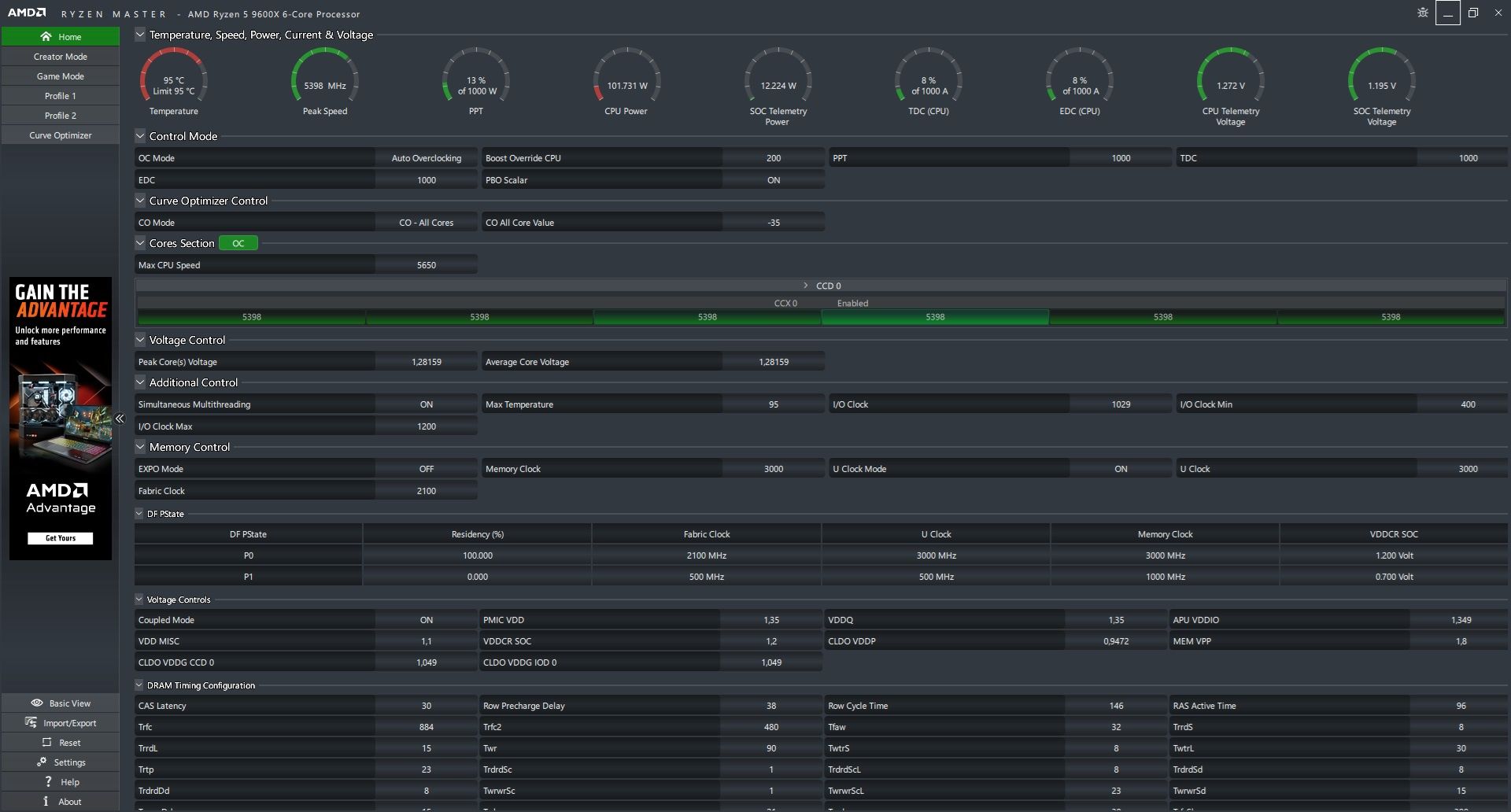This screenshot has width=1511, height=812.
Task: Toggle U Clock Mode setting
Action: pos(1121,469)
